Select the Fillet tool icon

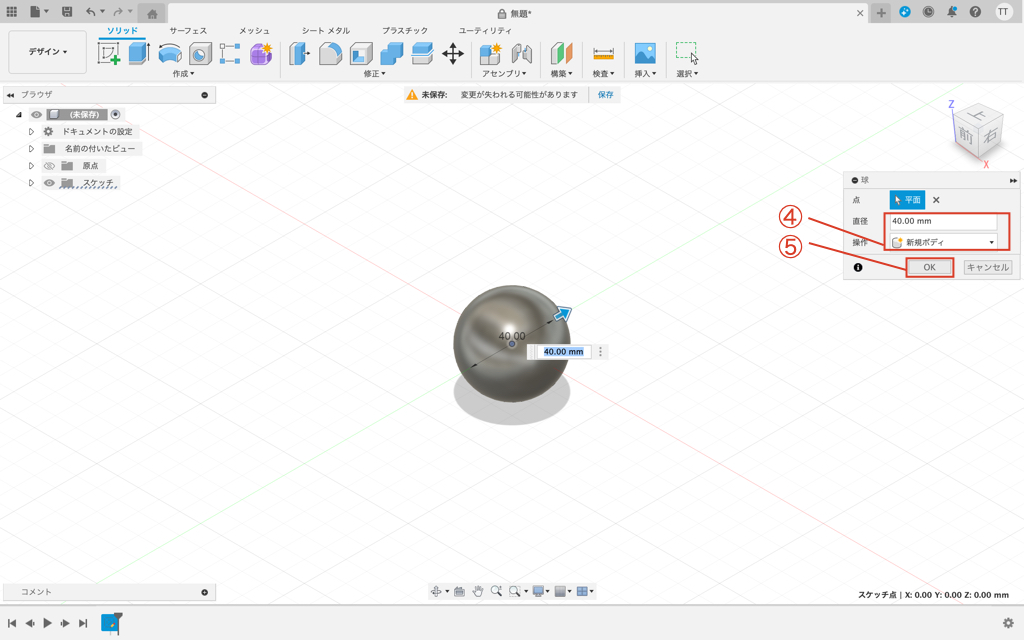click(x=330, y=54)
